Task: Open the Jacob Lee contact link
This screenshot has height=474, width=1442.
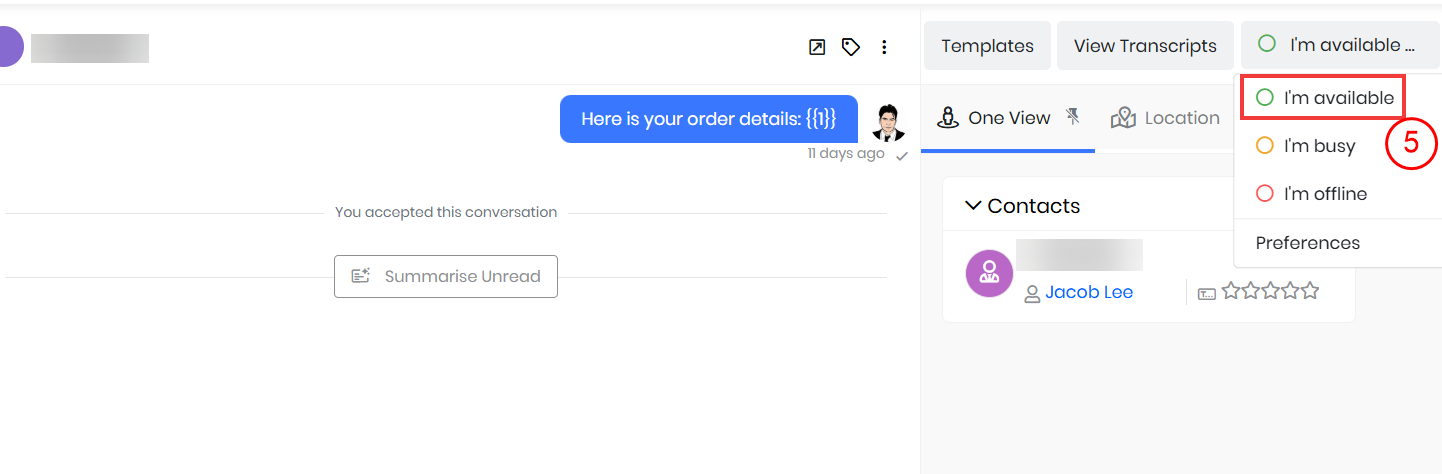Action: (1089, 292)
